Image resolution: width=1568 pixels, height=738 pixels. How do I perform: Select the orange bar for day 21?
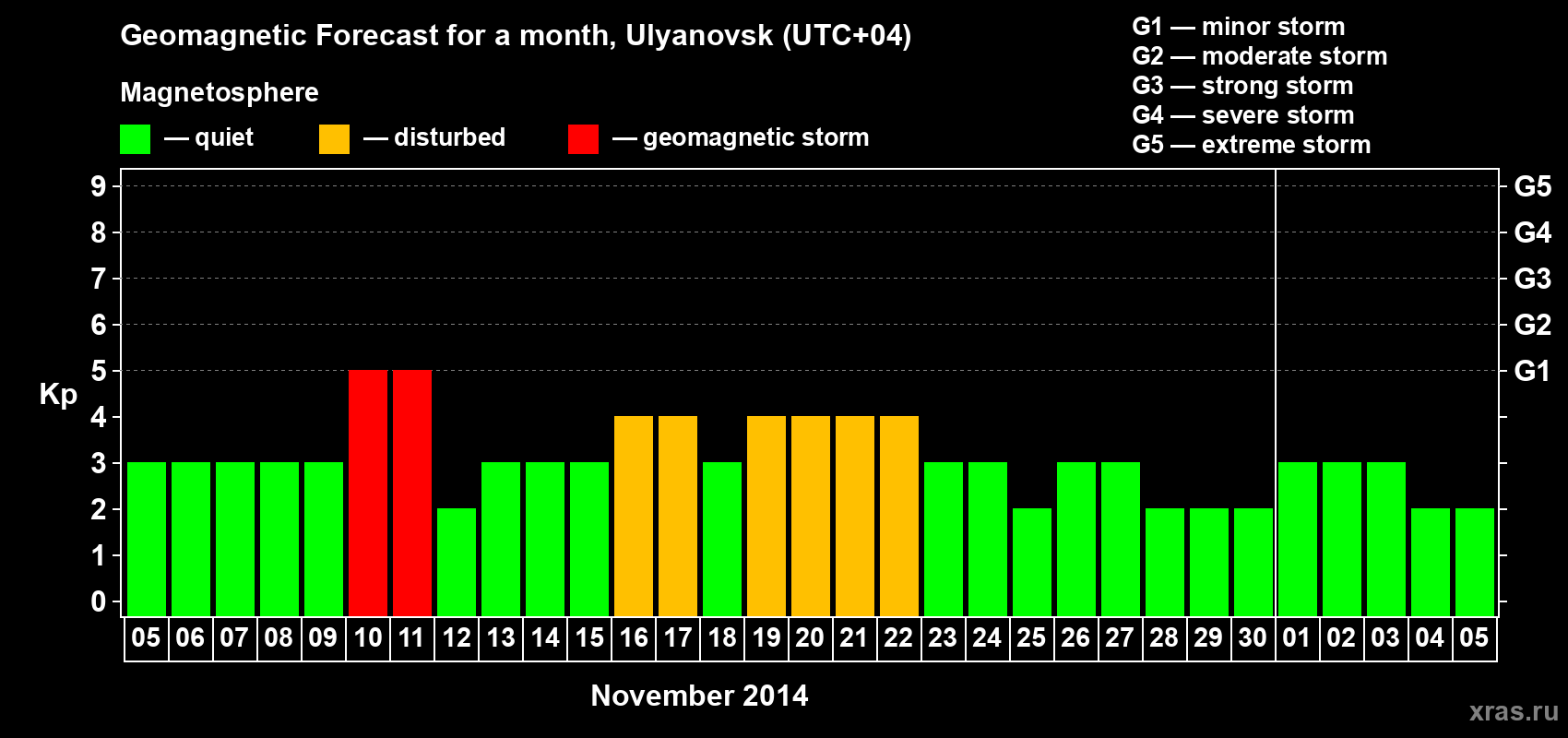[x=855, y=516]
